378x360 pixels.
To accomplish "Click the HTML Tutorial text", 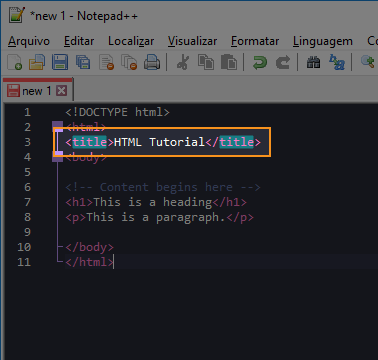I will (x=160, y=142).
